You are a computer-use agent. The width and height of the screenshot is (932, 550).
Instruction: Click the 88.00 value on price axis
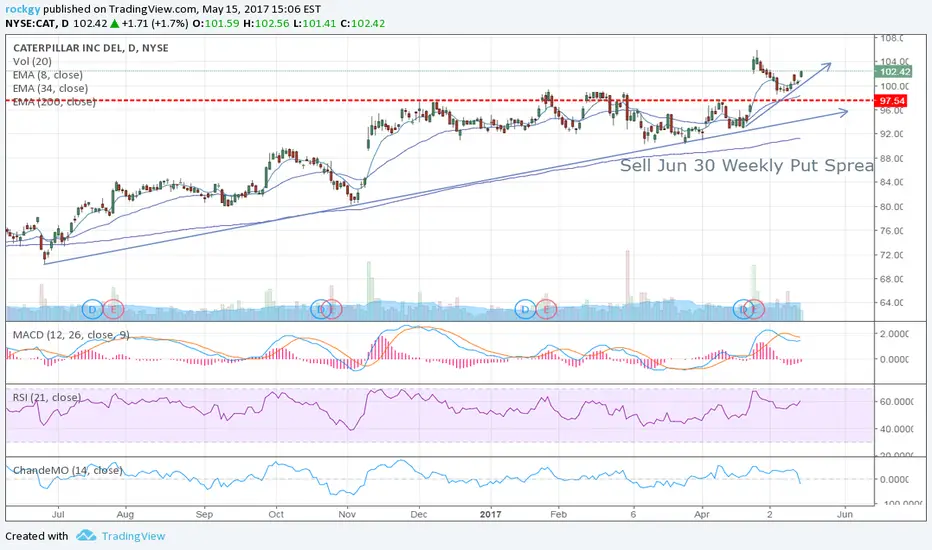pos(892,158)
